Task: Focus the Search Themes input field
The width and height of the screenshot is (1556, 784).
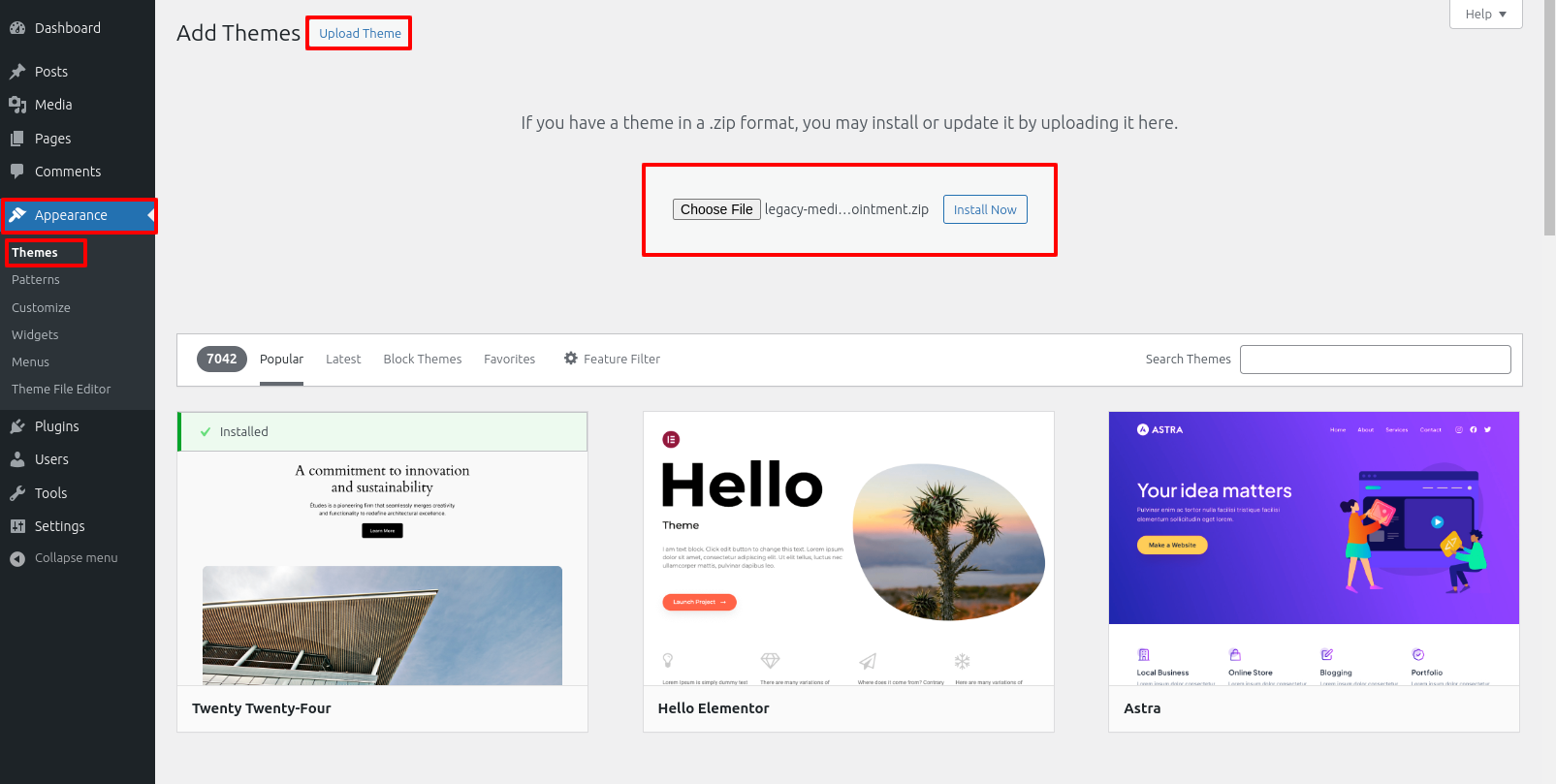Action: [x=1375, y=360]
